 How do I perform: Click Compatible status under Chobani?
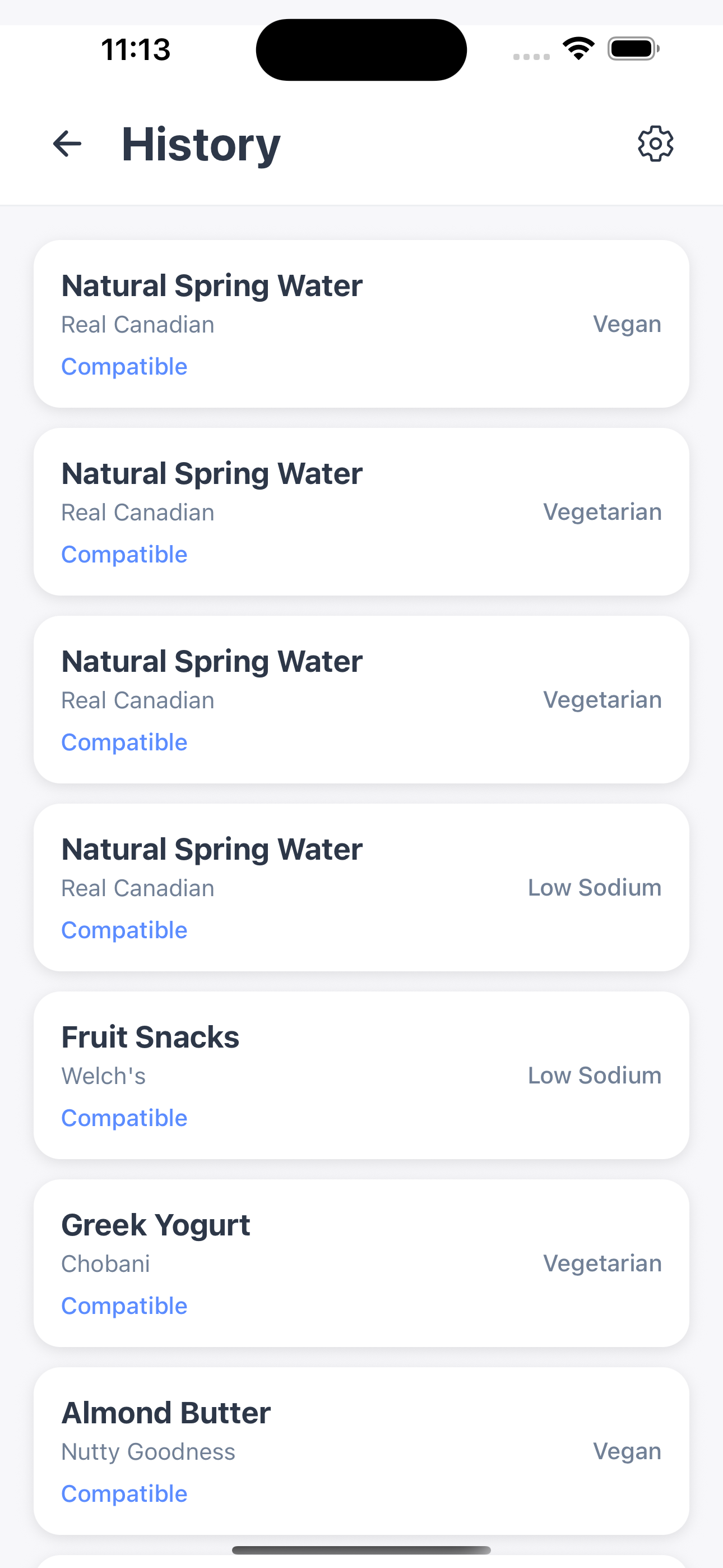click(124, 1306)
